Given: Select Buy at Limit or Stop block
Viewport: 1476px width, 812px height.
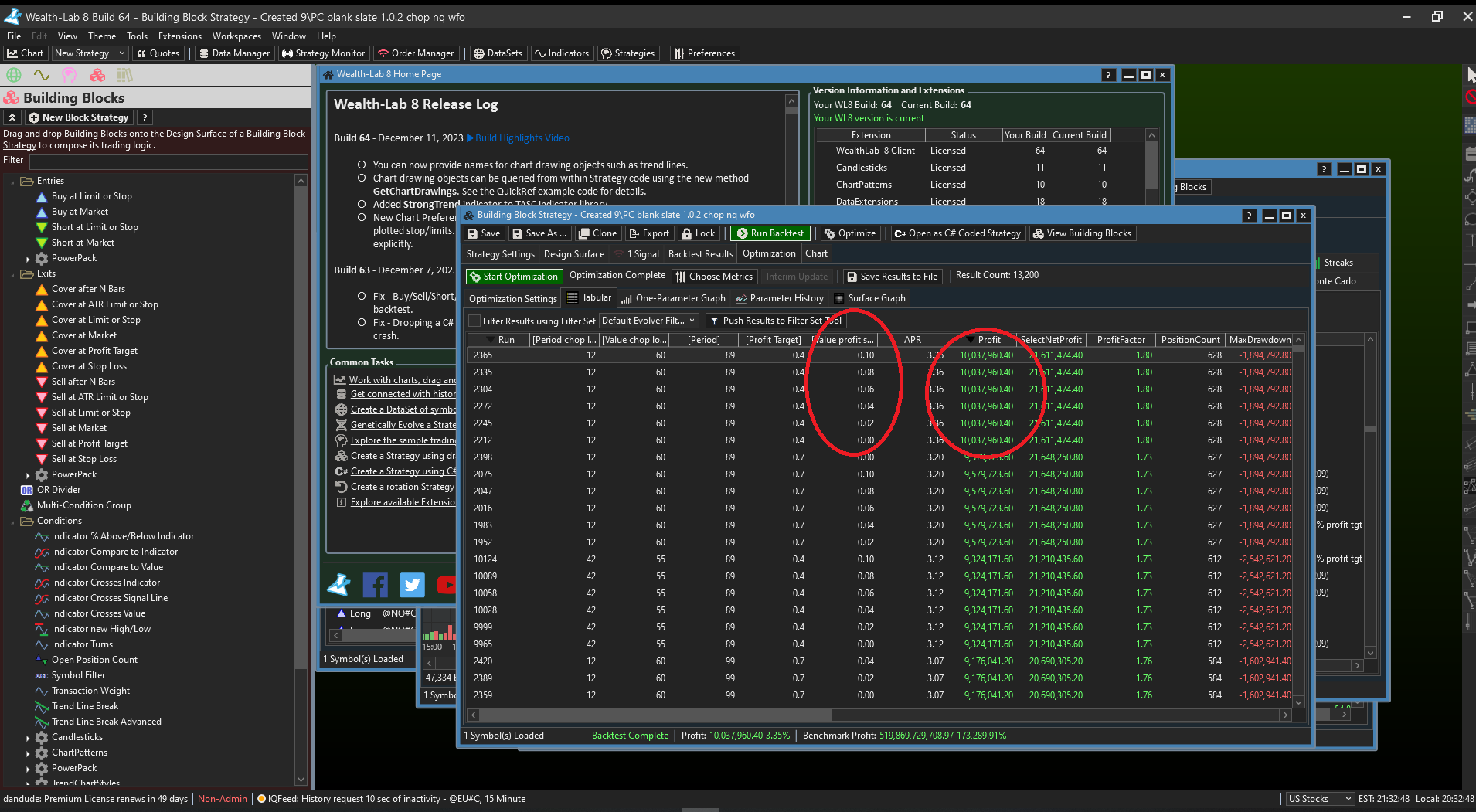Looking at the screenshot, I should (x=91, y=196).
